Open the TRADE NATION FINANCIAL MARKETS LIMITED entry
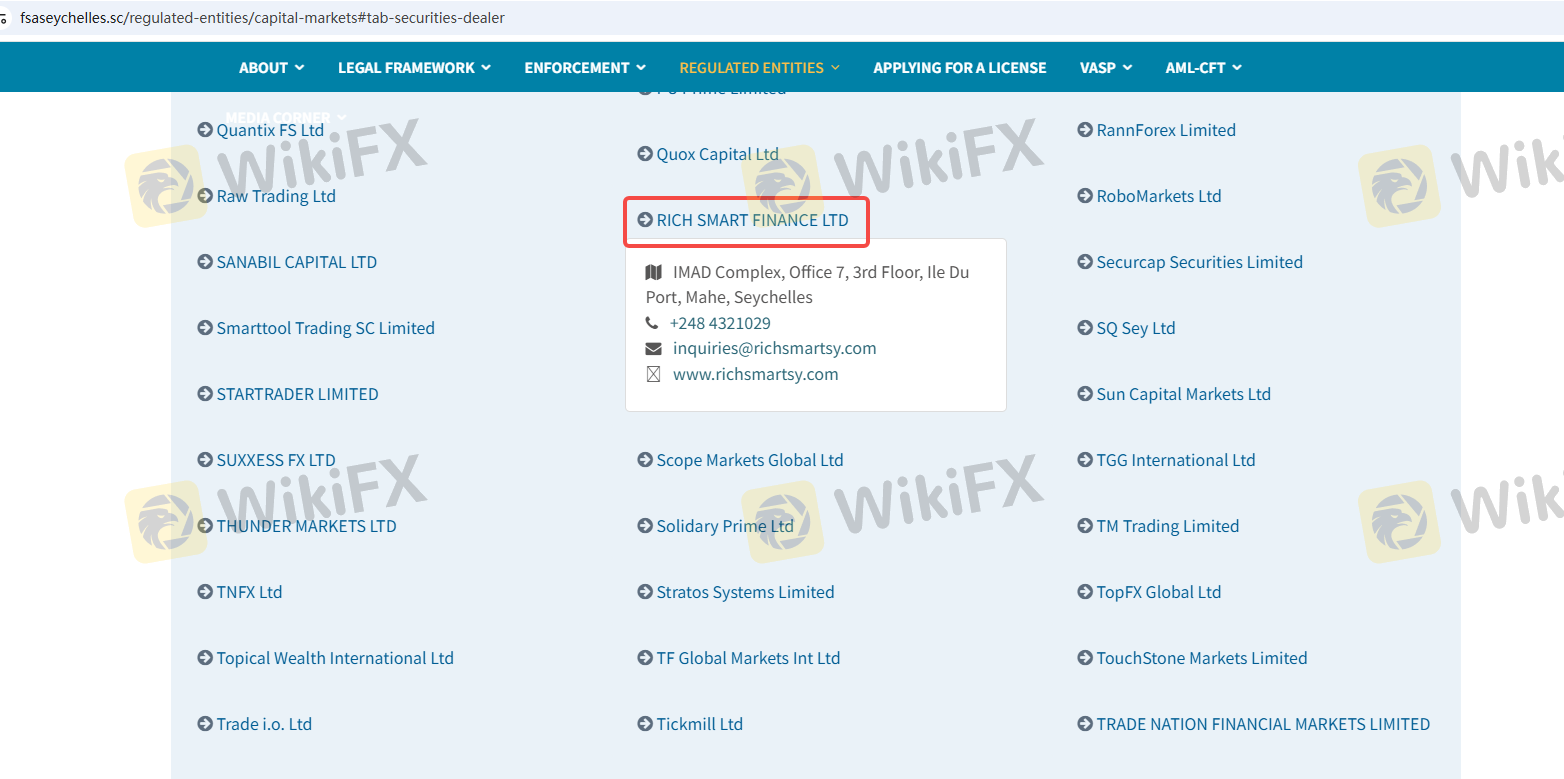This screenshot has width=1564, height=779. click(x=1262, y=724)
